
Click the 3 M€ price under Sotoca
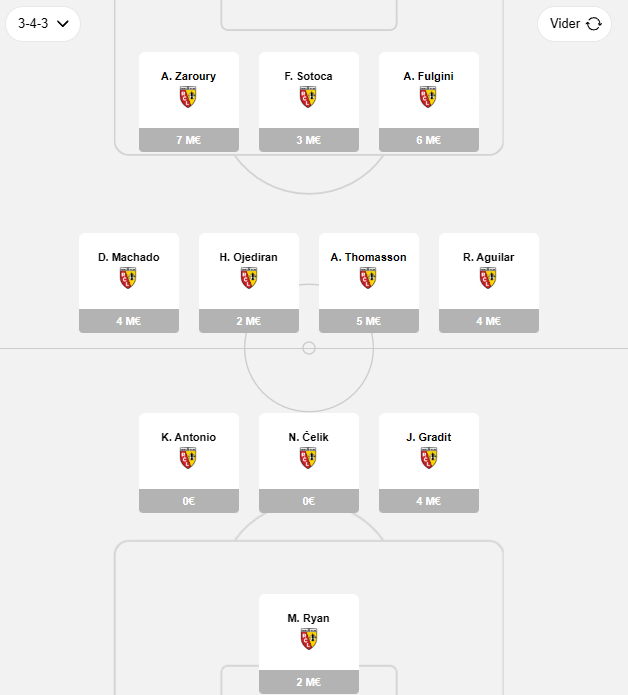point(309,140)
